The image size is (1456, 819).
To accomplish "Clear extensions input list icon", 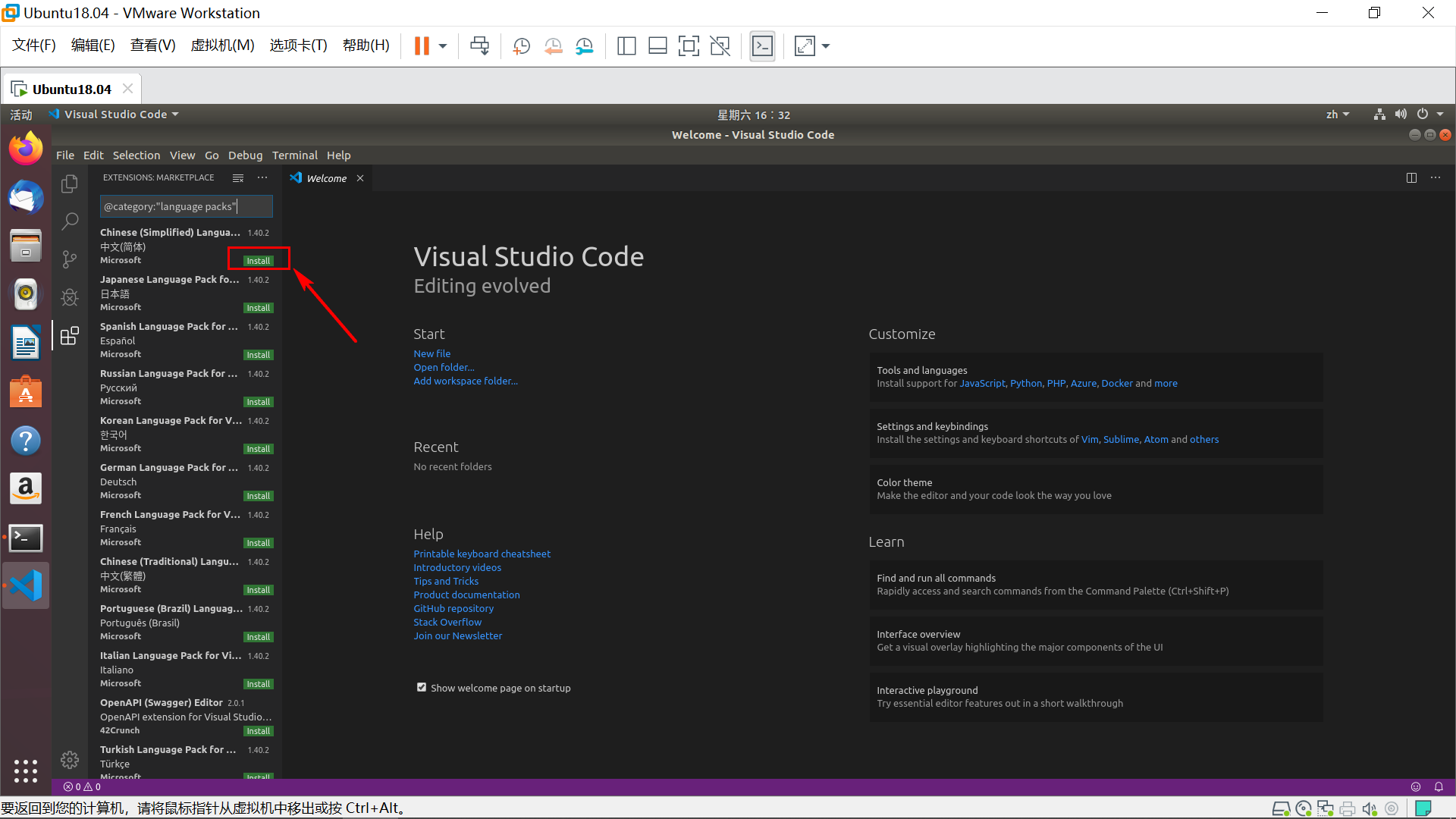I will [x=238, y=177].
